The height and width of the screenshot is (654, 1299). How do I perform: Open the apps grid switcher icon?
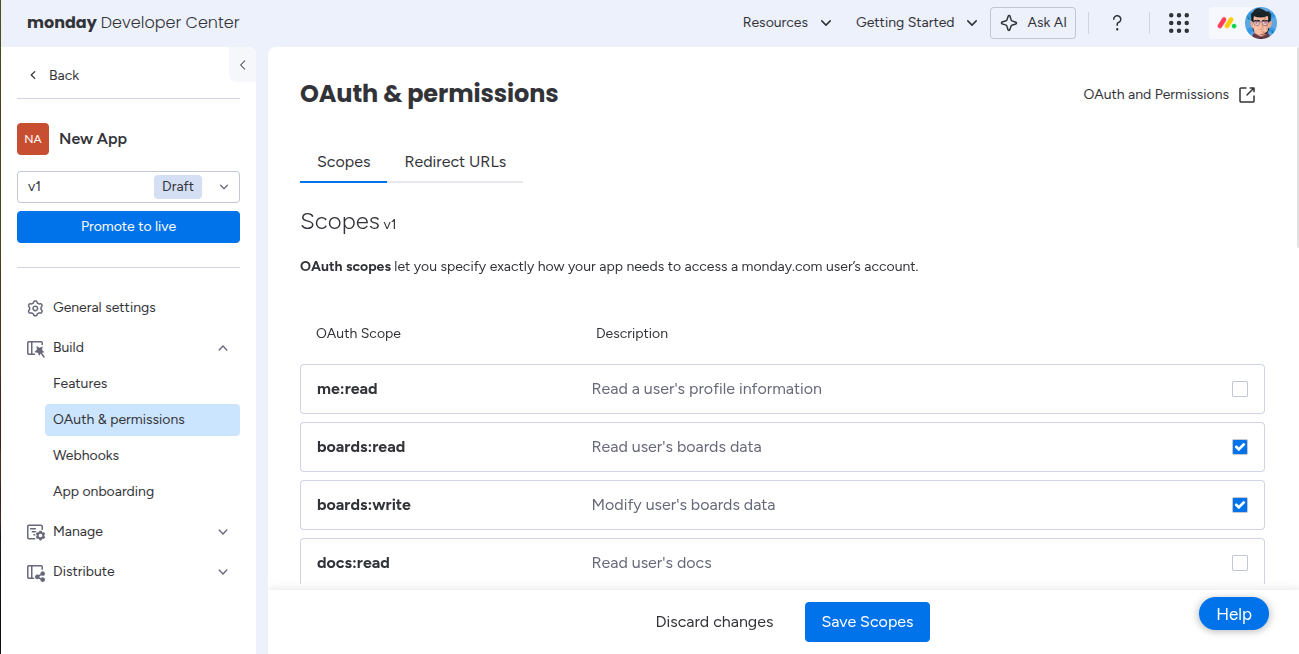tap(1179, 23)
